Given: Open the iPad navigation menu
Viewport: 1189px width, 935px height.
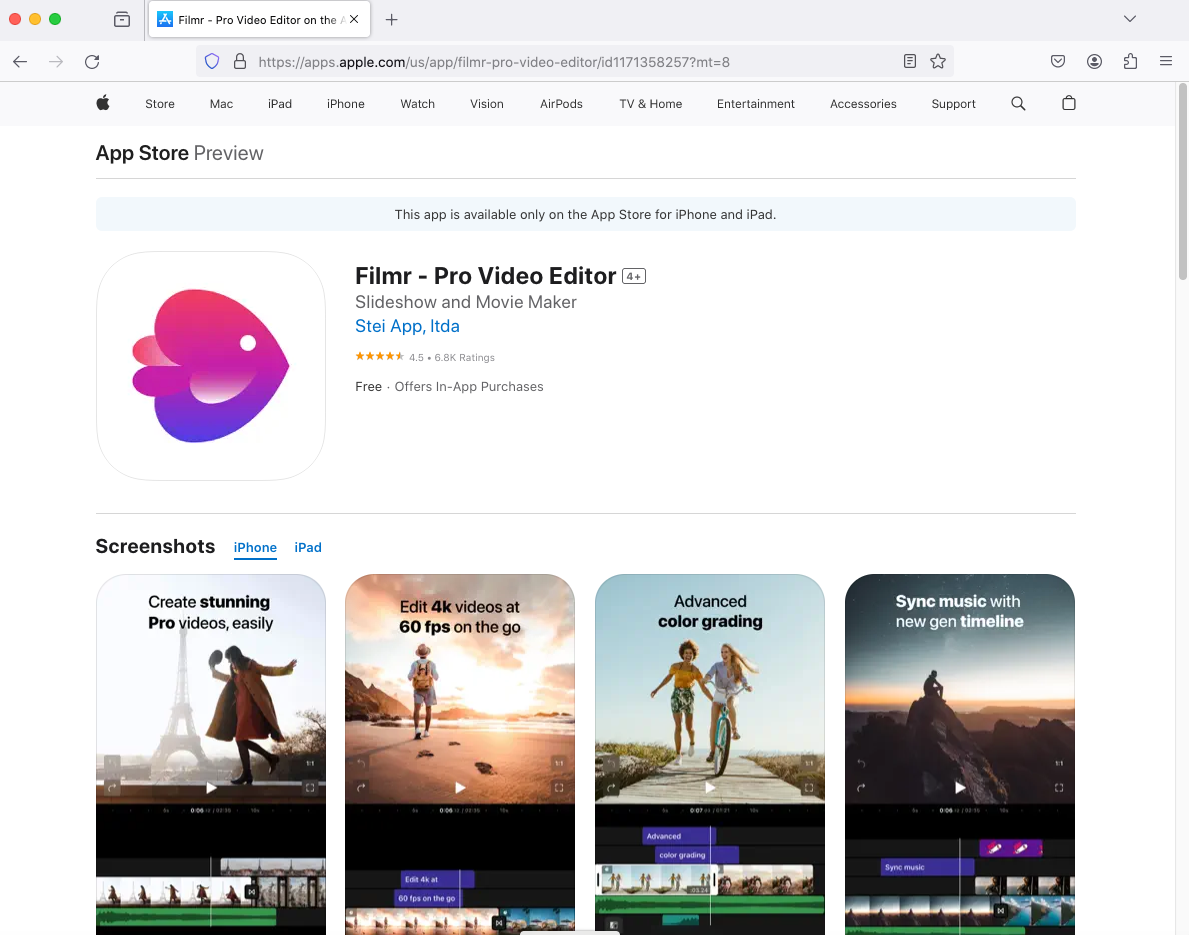Looking at the screenshot, I should point(280,104).
